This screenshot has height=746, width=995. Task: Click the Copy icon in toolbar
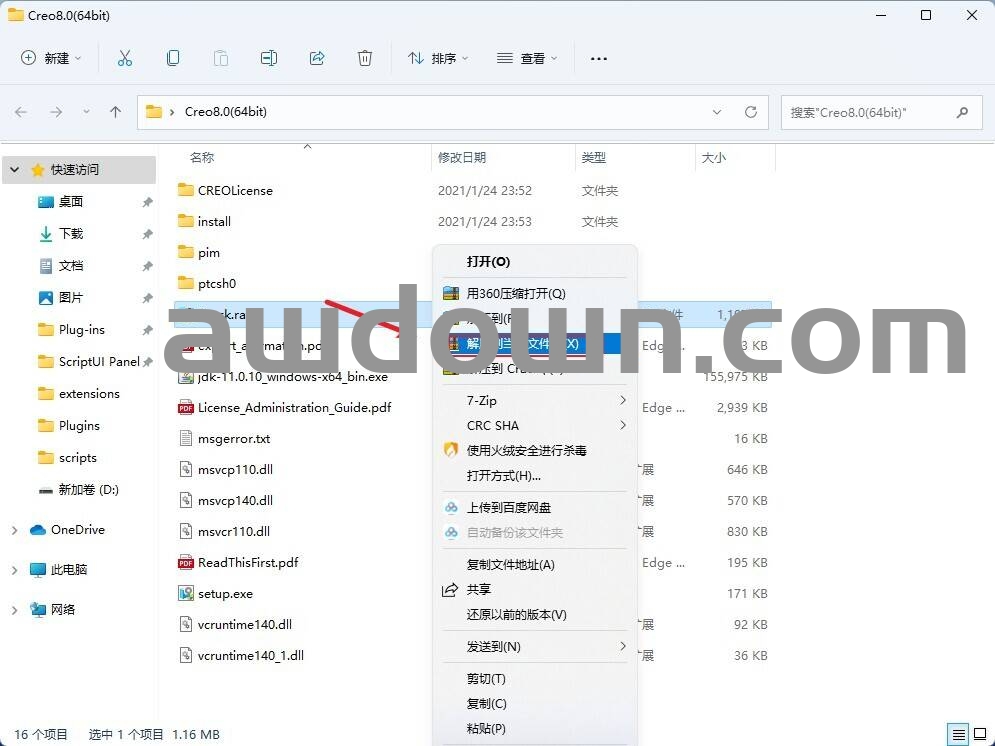(x=173, y=59)
